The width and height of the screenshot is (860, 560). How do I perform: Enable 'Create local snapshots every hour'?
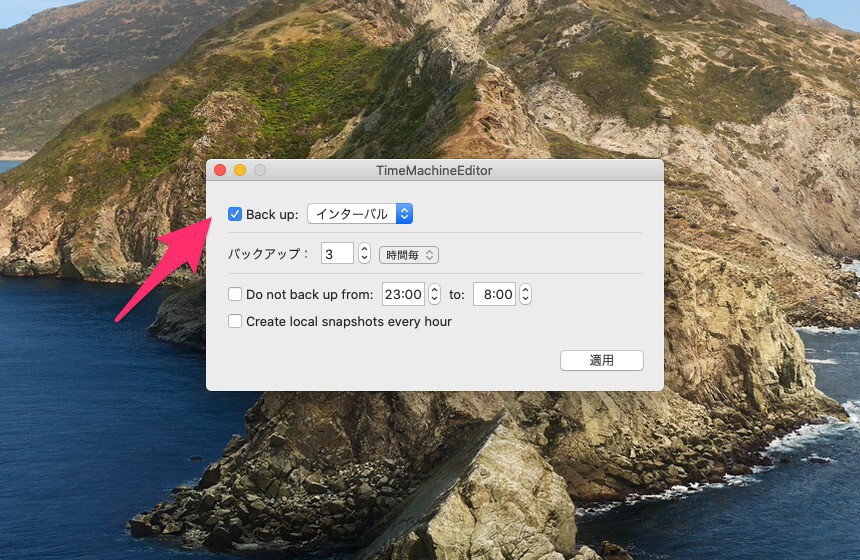click(x=235, y=322)
